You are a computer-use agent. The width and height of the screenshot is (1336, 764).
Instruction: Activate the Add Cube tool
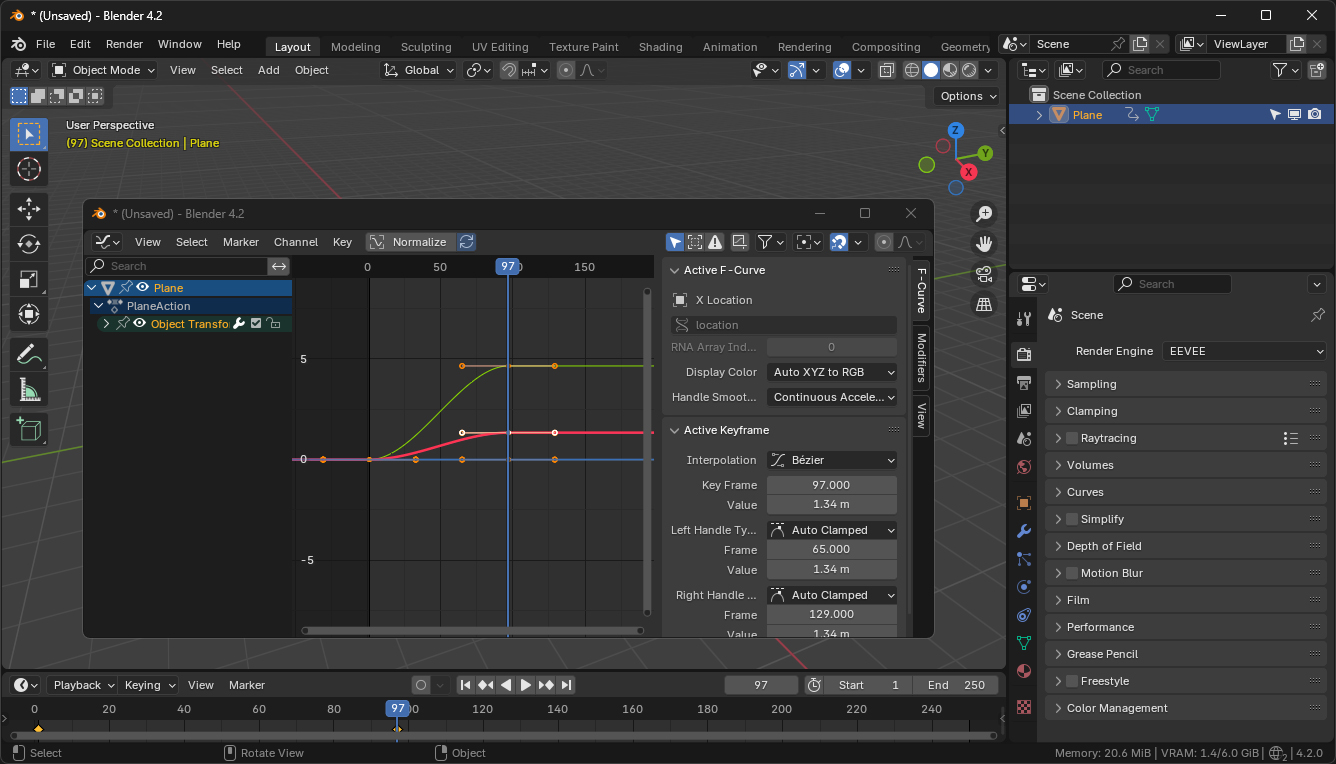(x=29, y=430)
